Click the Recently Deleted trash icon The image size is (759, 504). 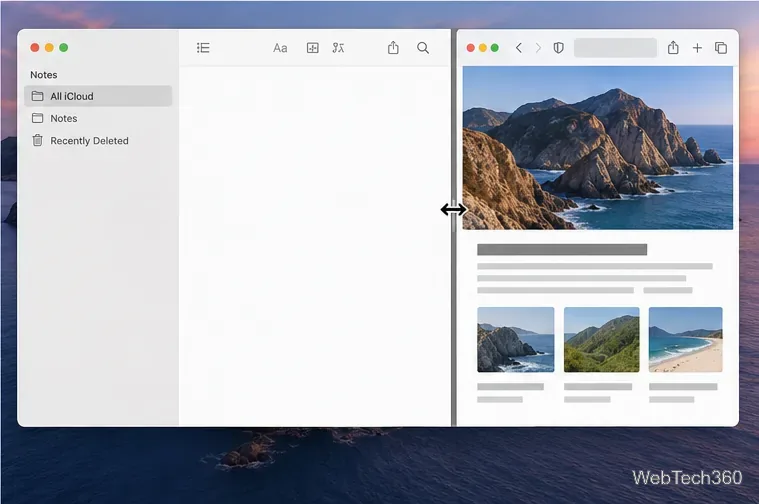37,140
